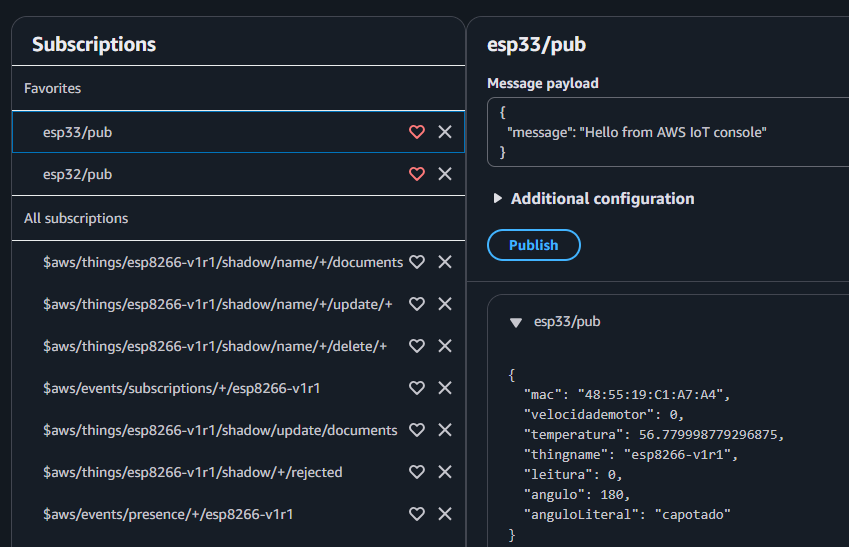Screen dimensions: 849x547
Task: Heart the shadow/+/rejected subscription
Action: 417,472
